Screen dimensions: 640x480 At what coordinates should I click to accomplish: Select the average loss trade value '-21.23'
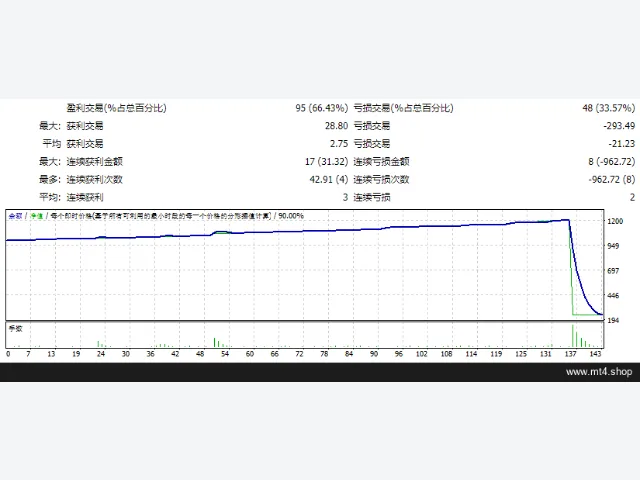click(x=622, y=144)
